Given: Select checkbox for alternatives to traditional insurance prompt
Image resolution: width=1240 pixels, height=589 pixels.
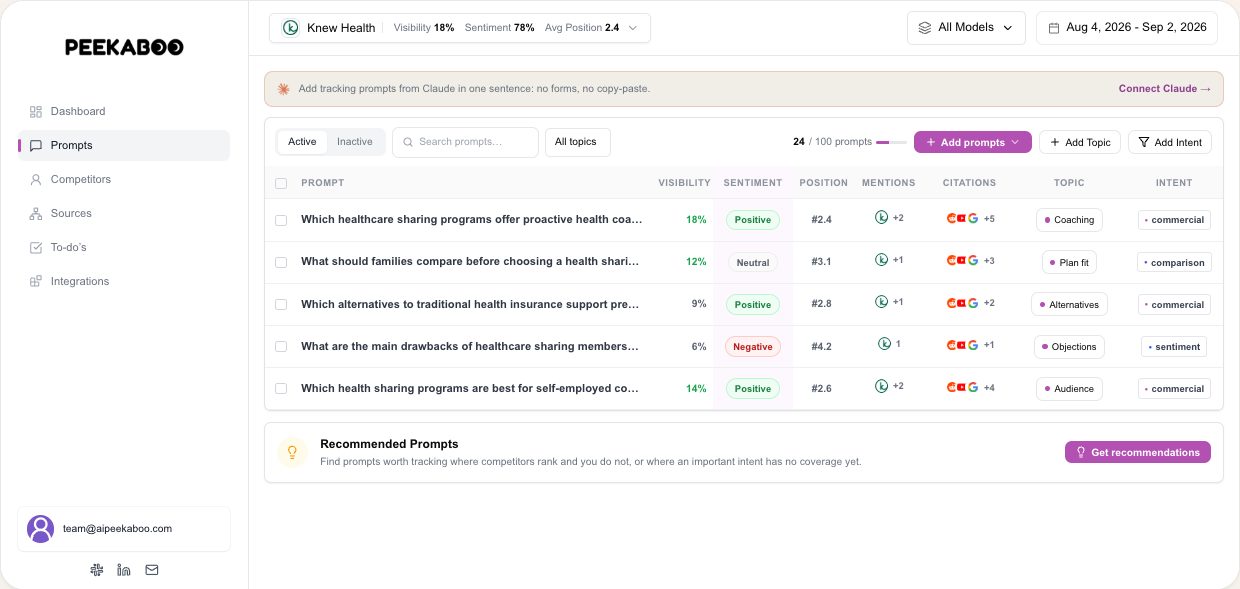Looking at the screenshot, I should 281,304.
